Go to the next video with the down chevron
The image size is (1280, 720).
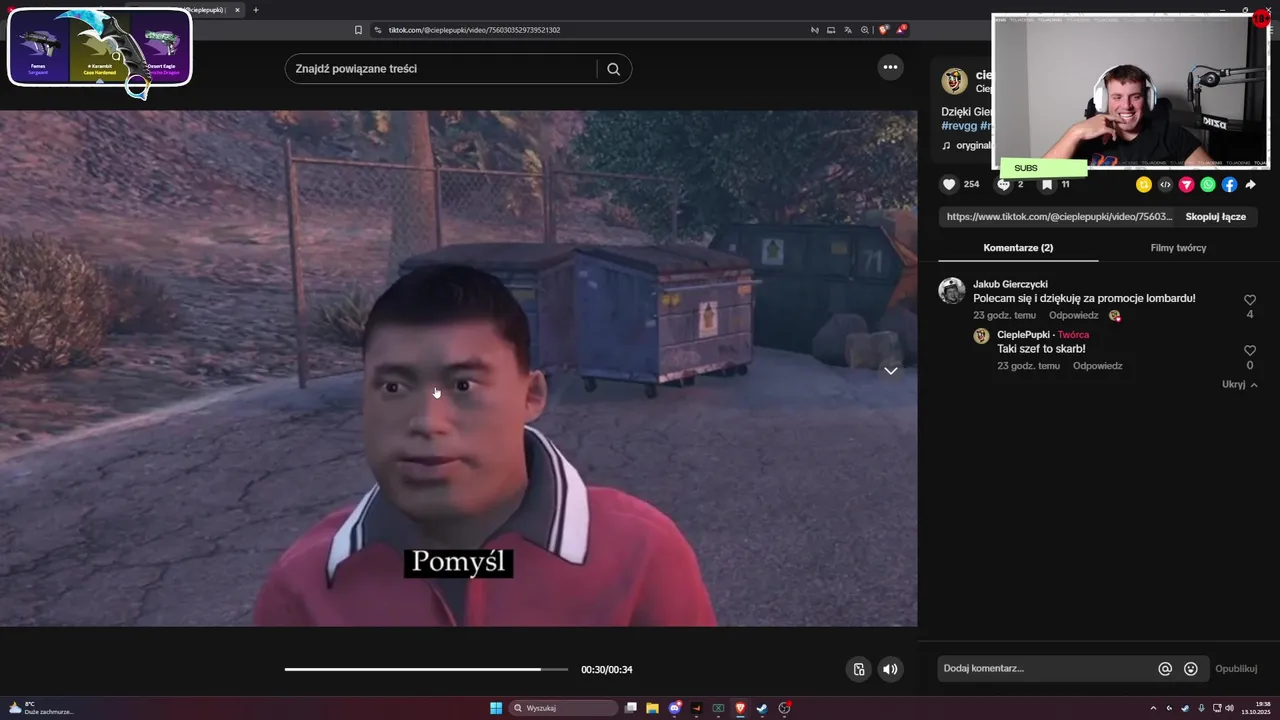coord(890,371)
